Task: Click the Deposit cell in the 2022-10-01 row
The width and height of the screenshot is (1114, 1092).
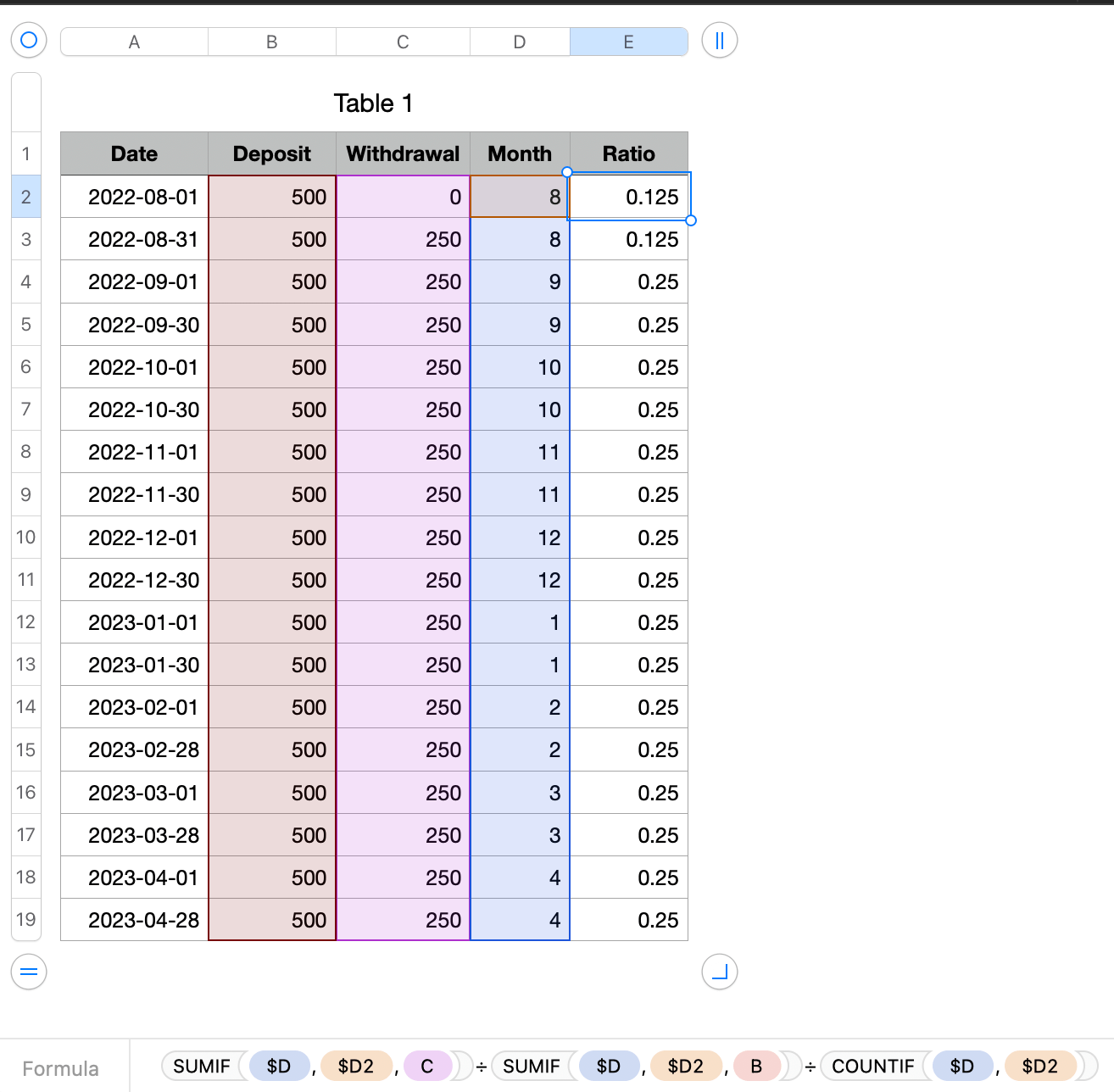Action: [272, 367]
